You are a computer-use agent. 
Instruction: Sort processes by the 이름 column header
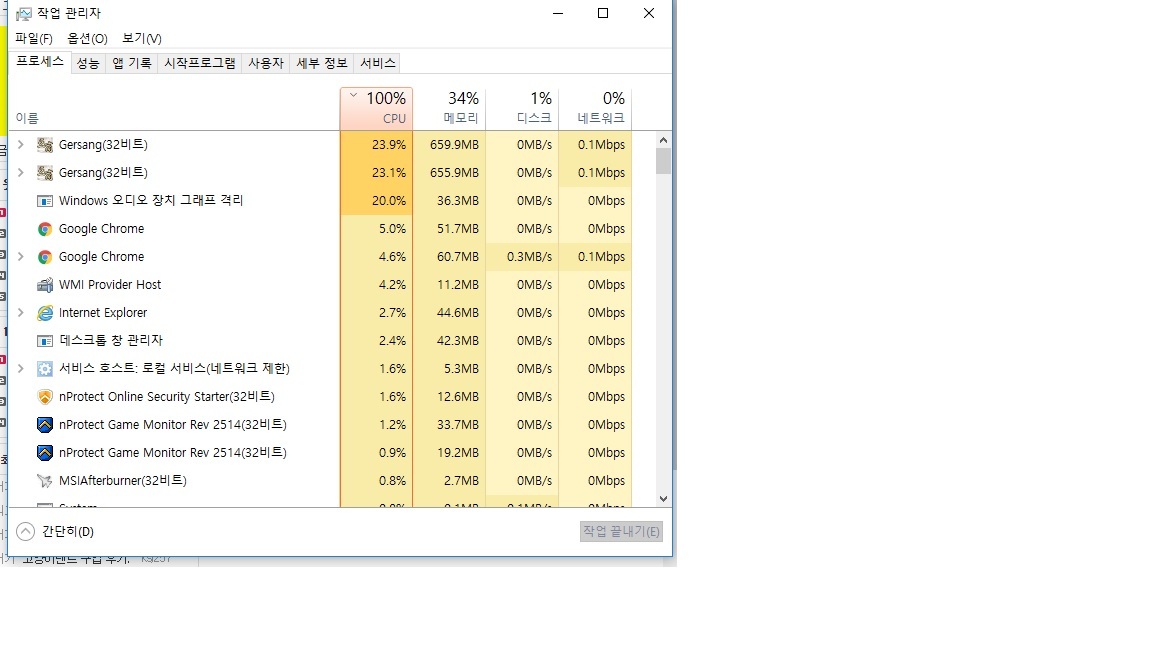coord(27,118)
